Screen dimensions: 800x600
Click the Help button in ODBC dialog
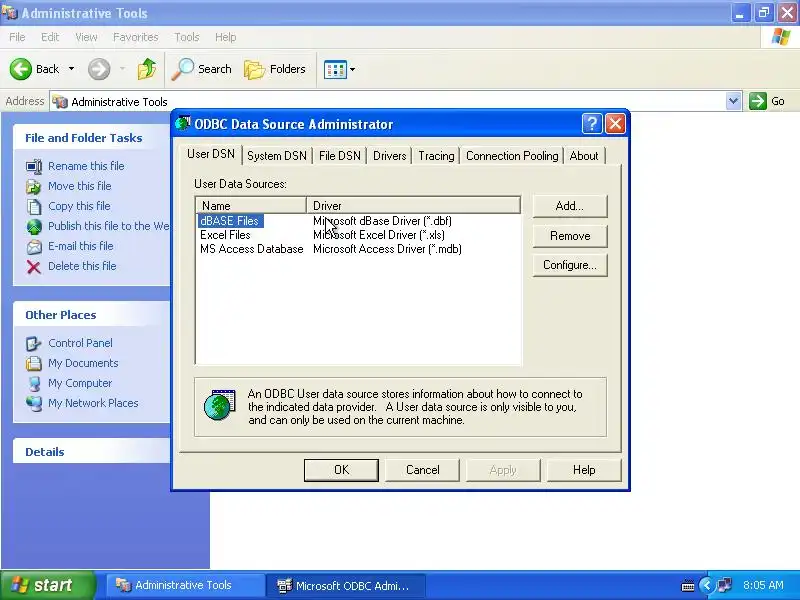point(584,470)
